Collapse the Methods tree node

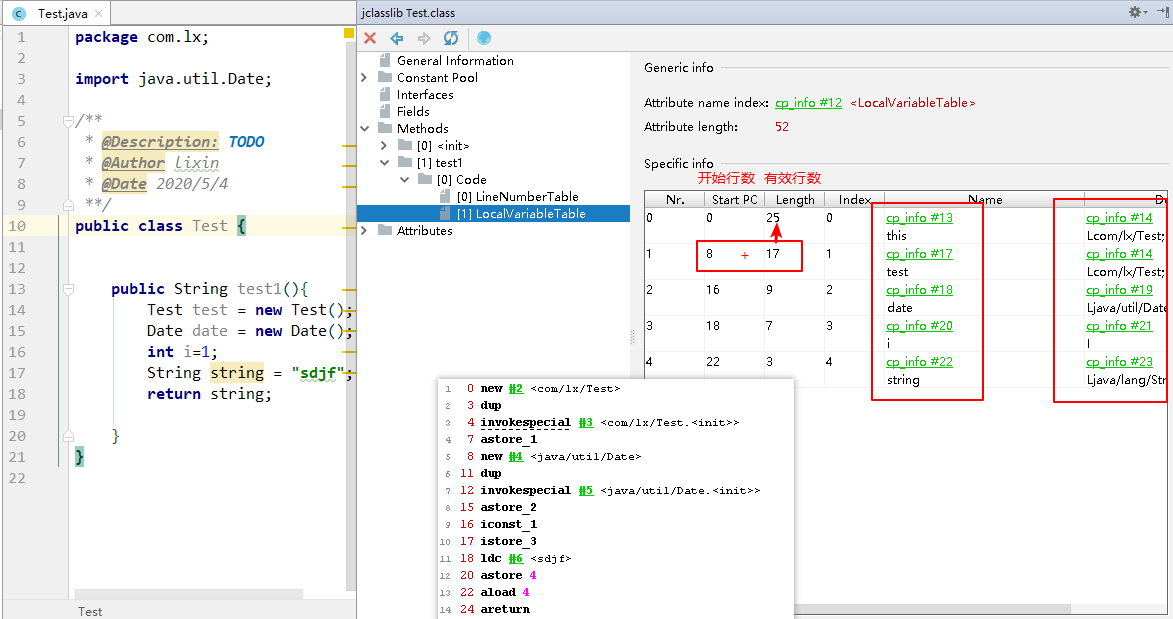[364, 129]
